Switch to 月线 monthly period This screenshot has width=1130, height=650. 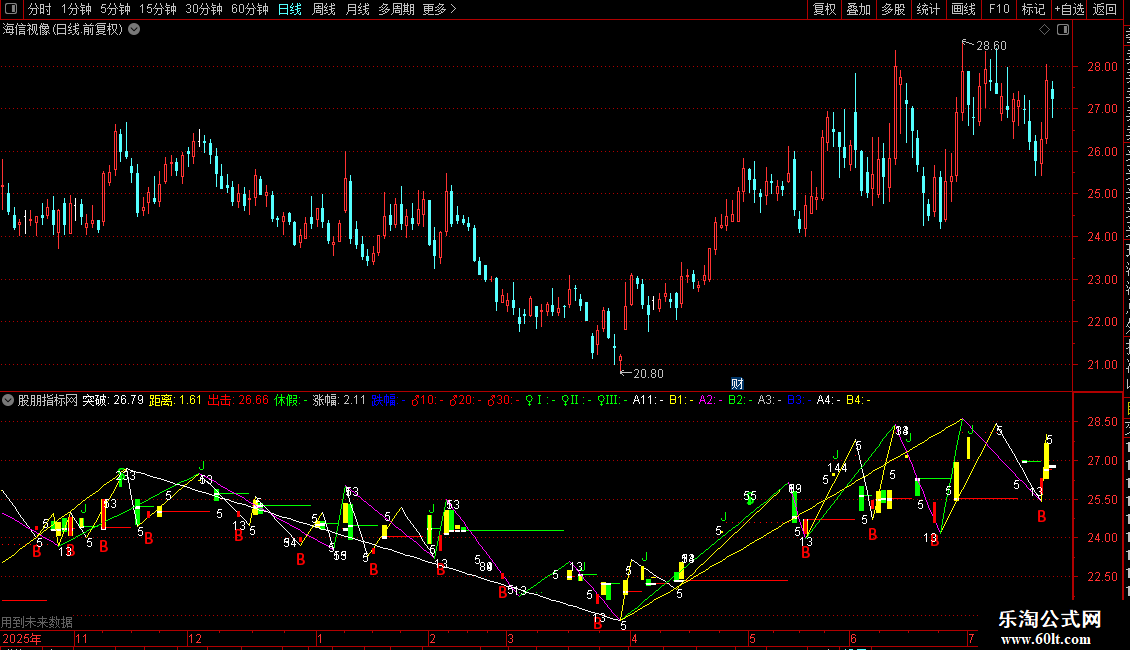point(357,9)
